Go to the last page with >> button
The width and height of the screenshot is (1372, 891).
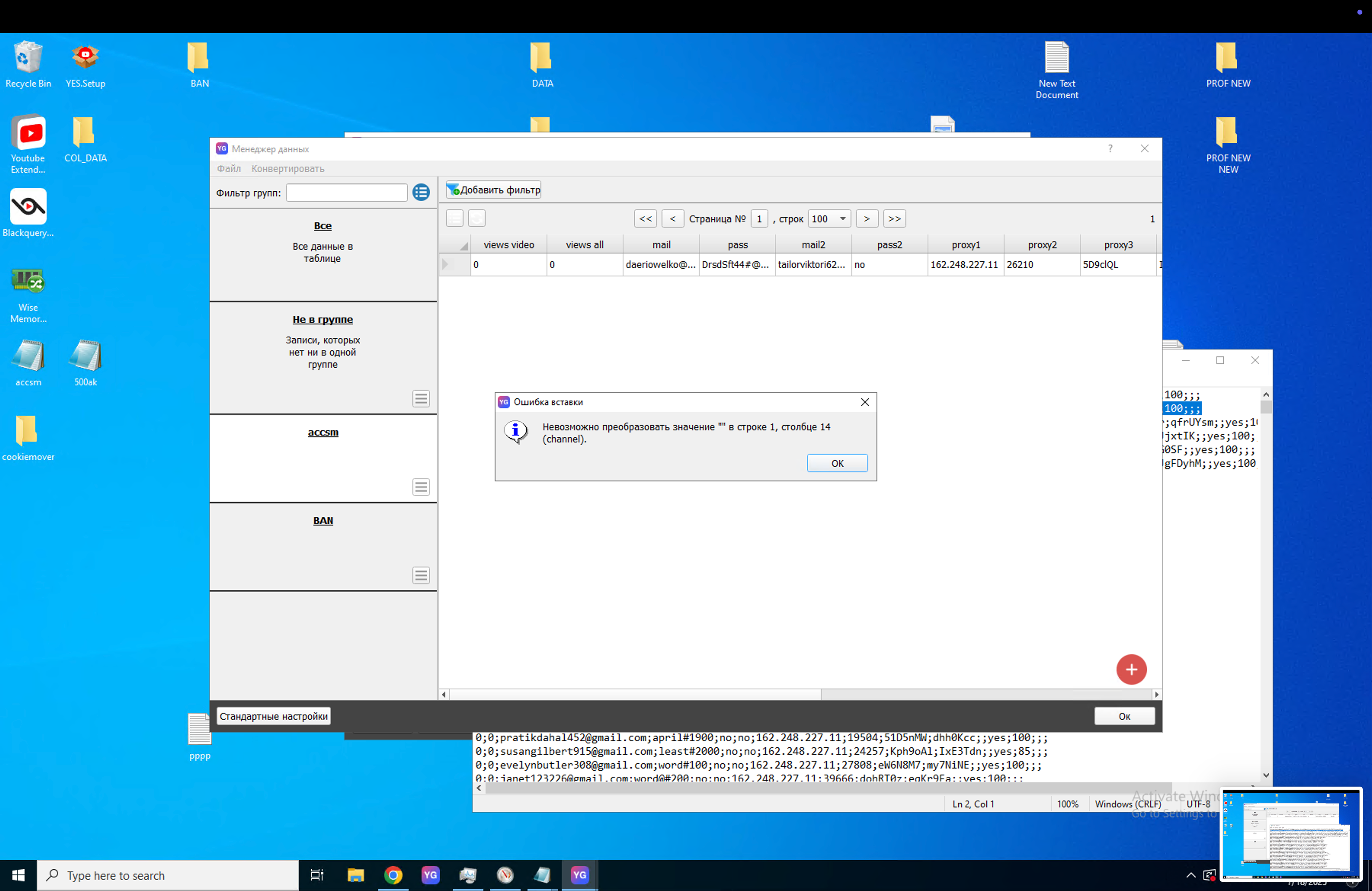click(x=894, y=219)
